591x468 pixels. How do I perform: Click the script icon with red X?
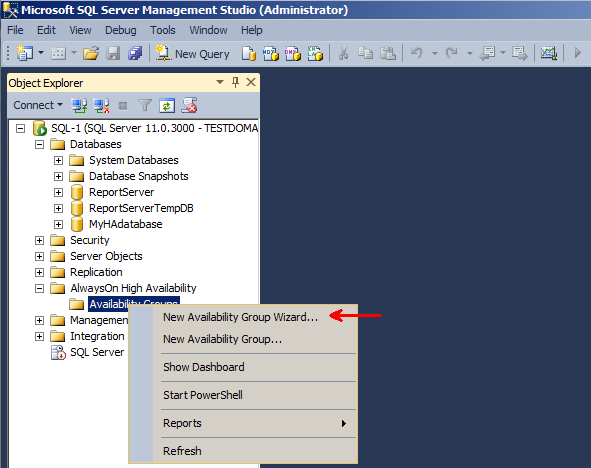[189, 105]
